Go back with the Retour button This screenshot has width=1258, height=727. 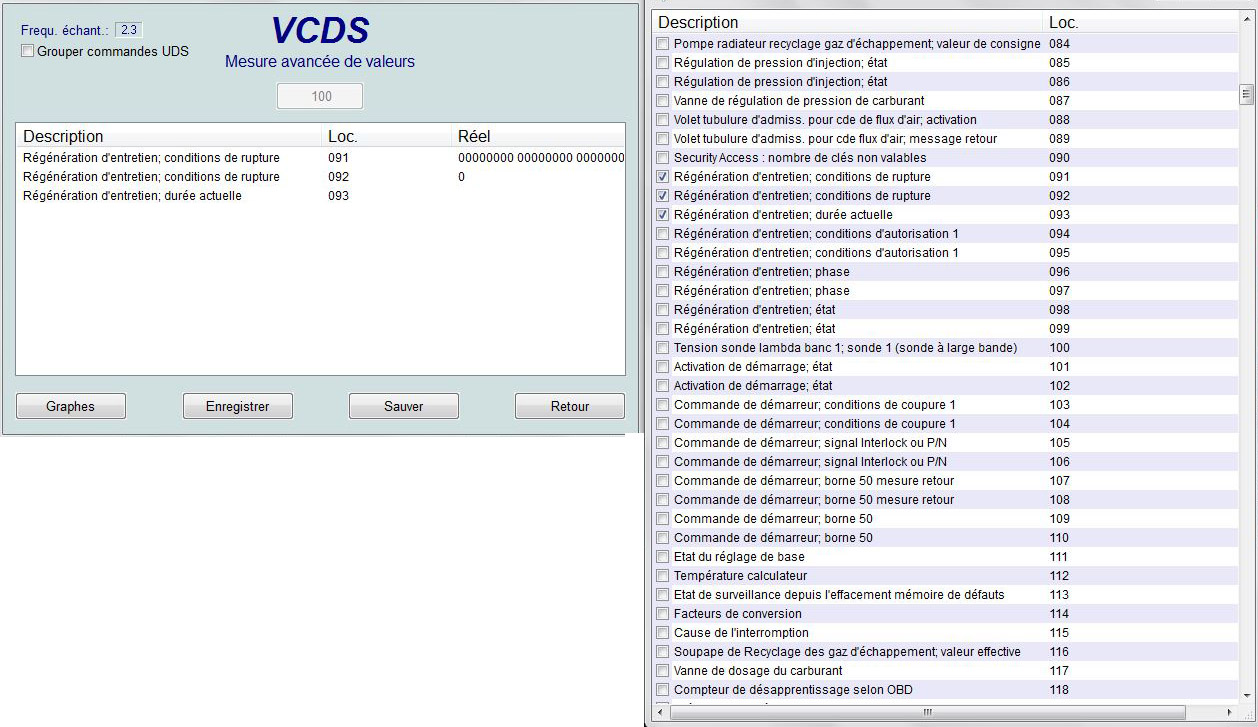point(570,406)
